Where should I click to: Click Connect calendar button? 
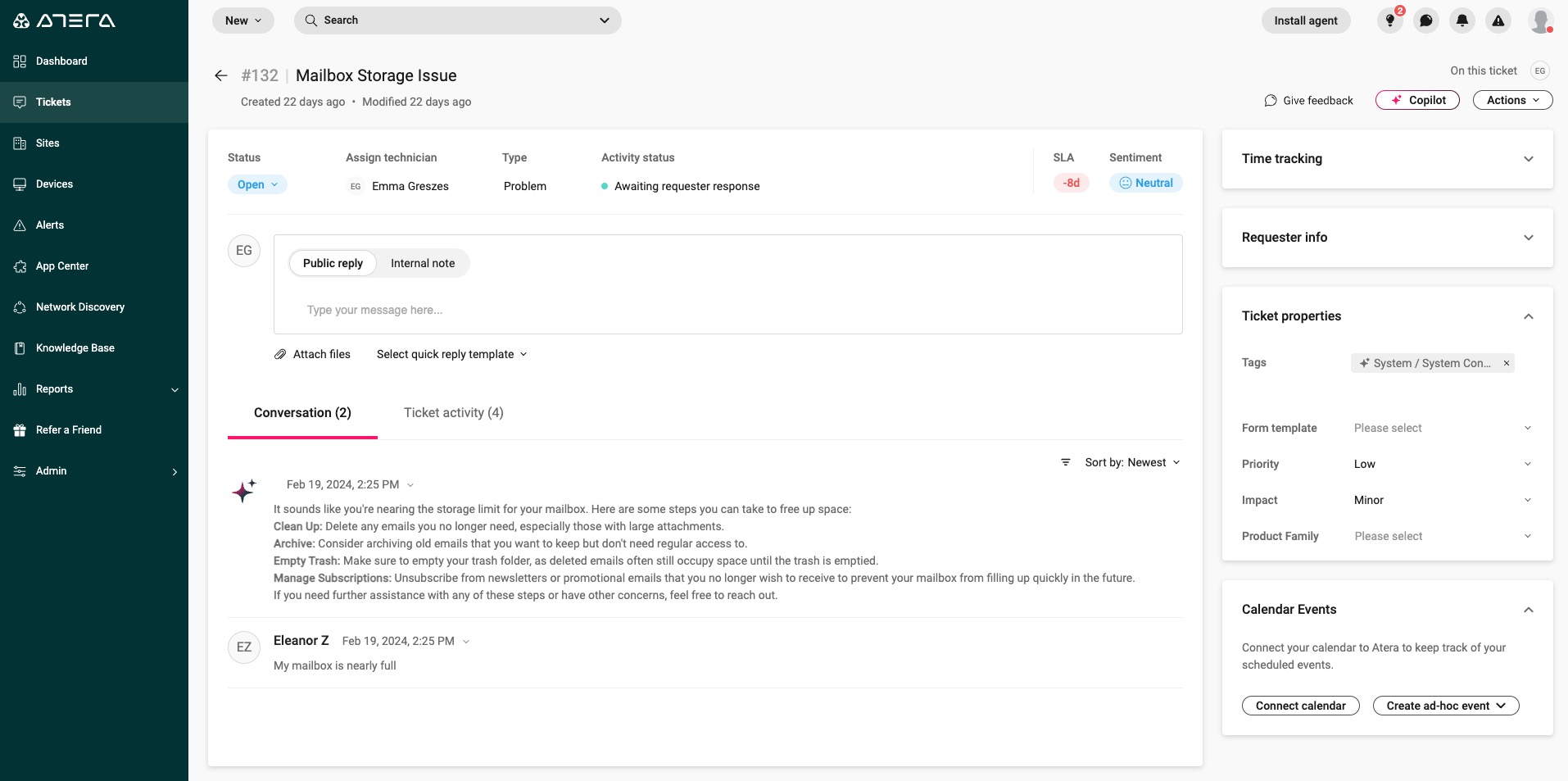[x=1301, y=706]
